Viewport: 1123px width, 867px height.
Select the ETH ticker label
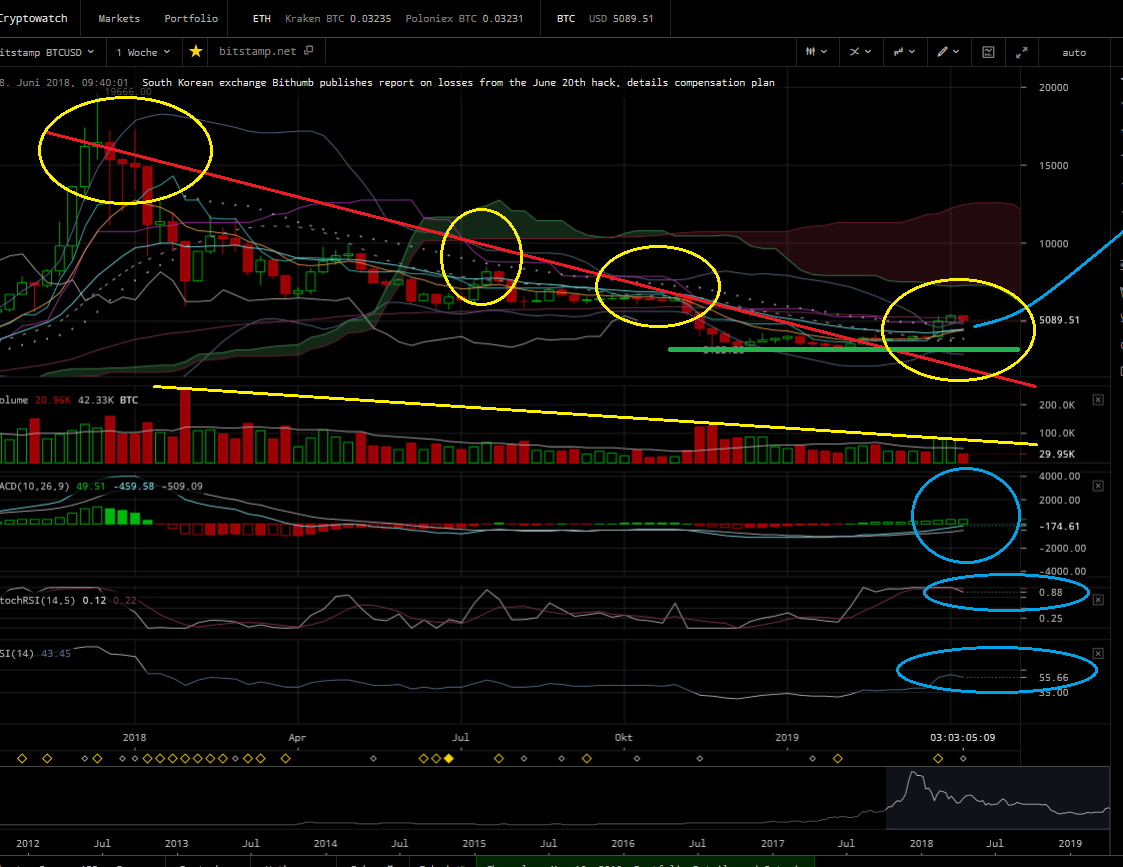tap(261, 19)
